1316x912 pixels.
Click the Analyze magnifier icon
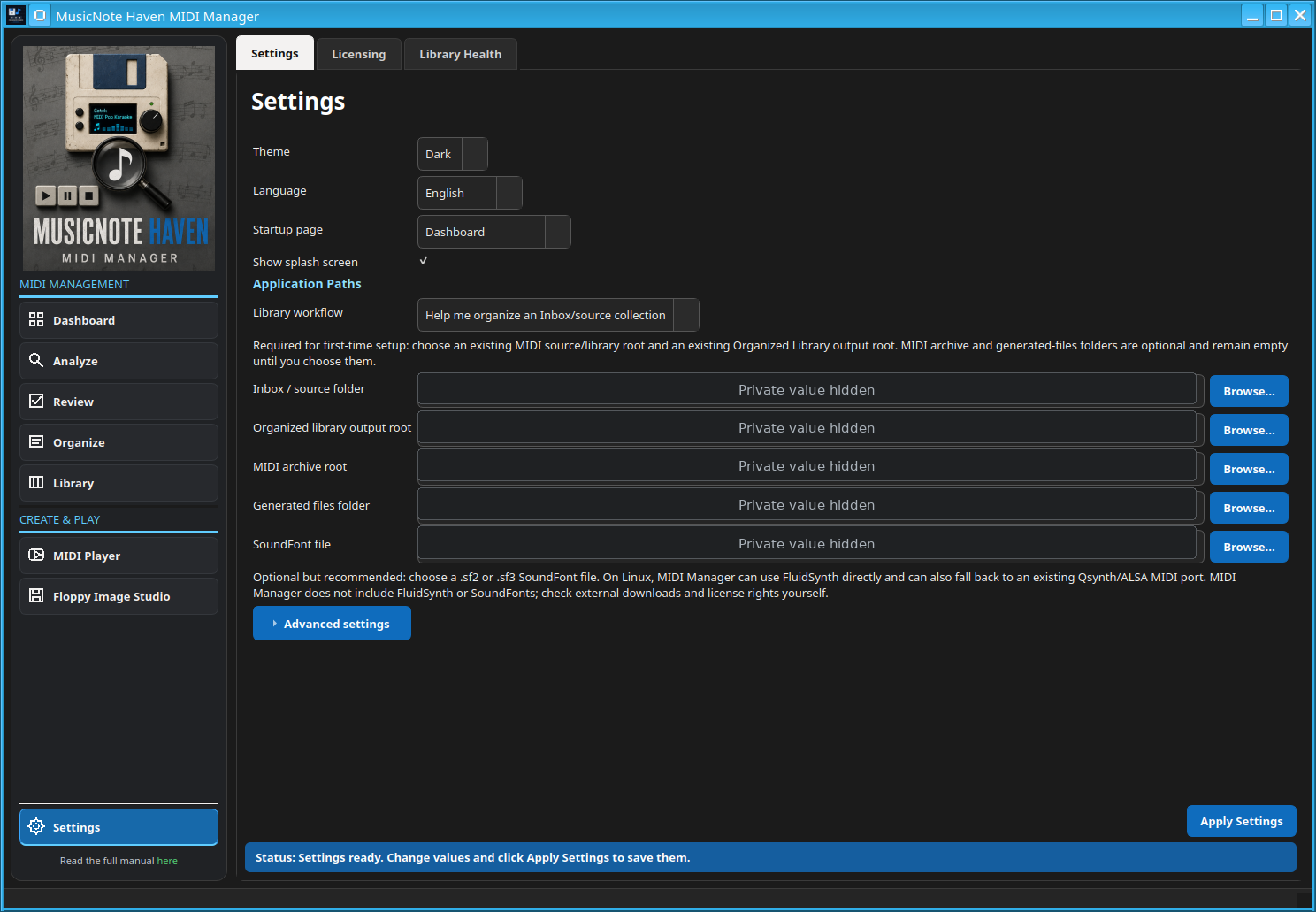(x=36, y=360)
